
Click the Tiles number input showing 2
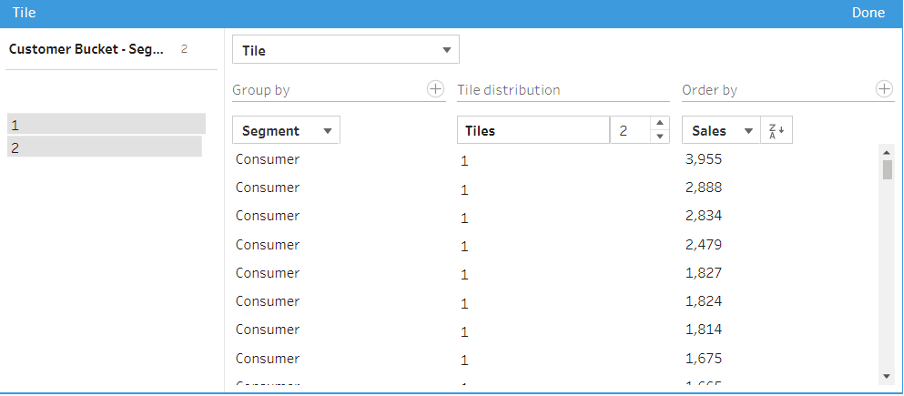pos(631,131)
